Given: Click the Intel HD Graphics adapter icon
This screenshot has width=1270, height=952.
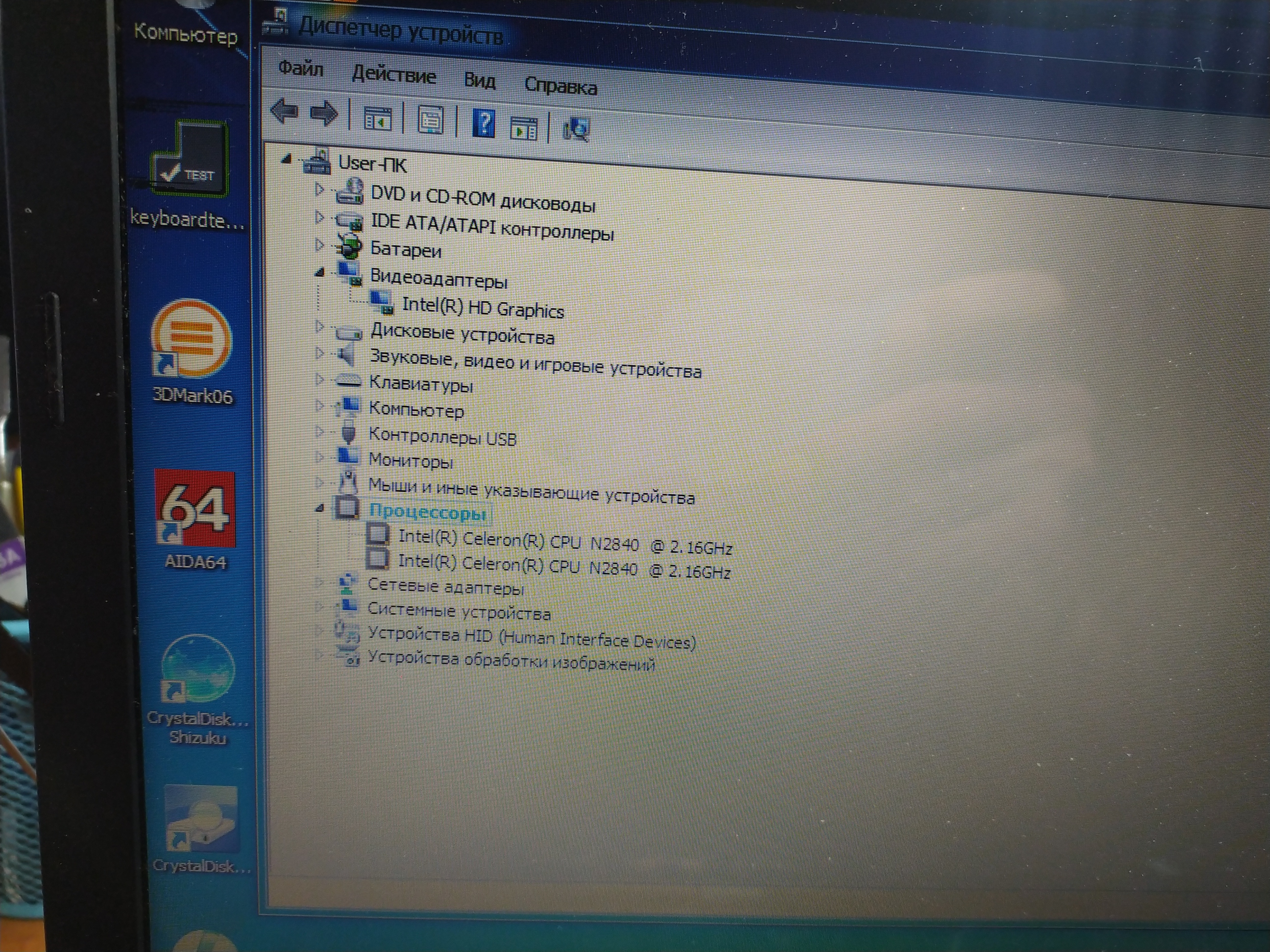Looking at the screenshot, I should (x=382, y=303).
